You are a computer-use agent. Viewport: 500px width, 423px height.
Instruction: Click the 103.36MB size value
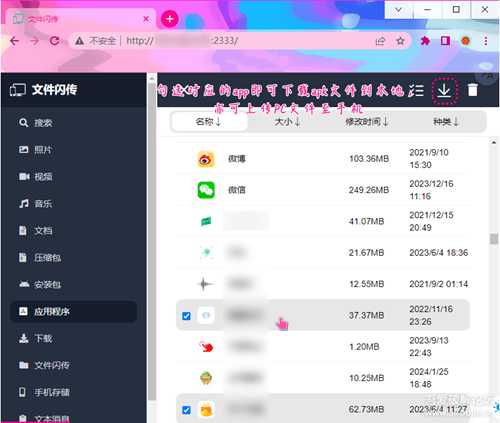[369, 159]
